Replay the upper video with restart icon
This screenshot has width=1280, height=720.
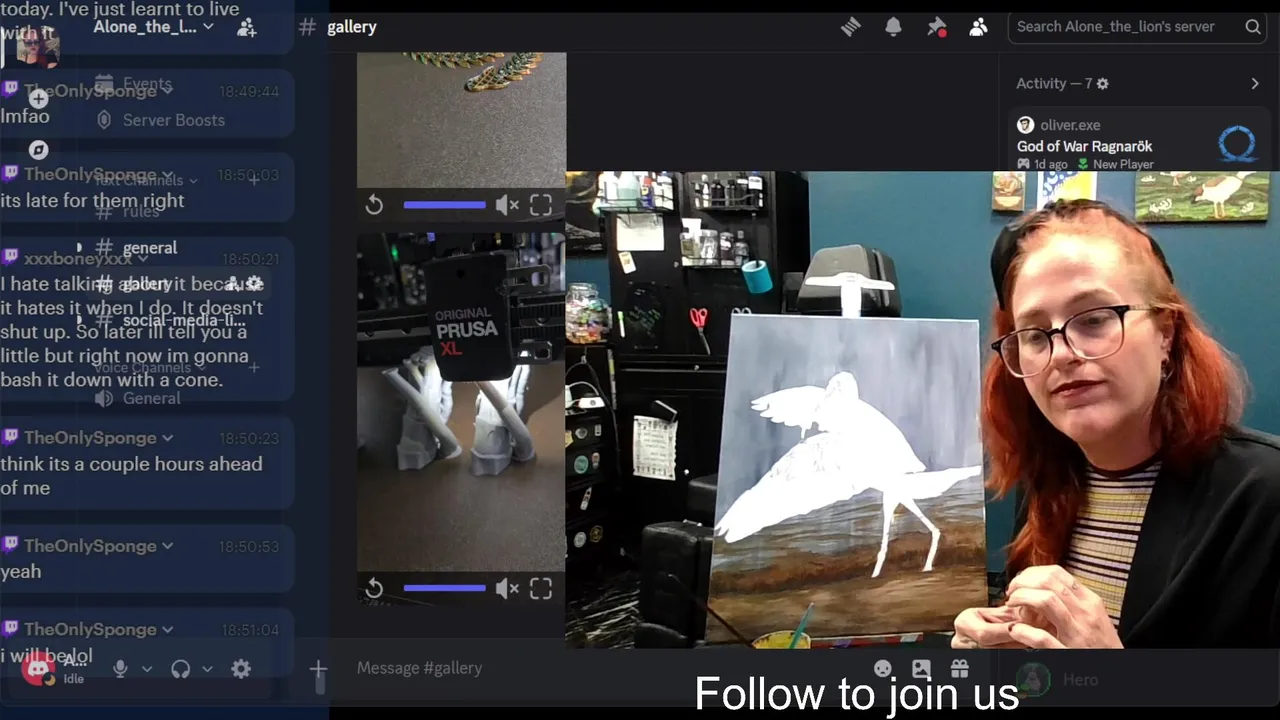click(374, 205)
